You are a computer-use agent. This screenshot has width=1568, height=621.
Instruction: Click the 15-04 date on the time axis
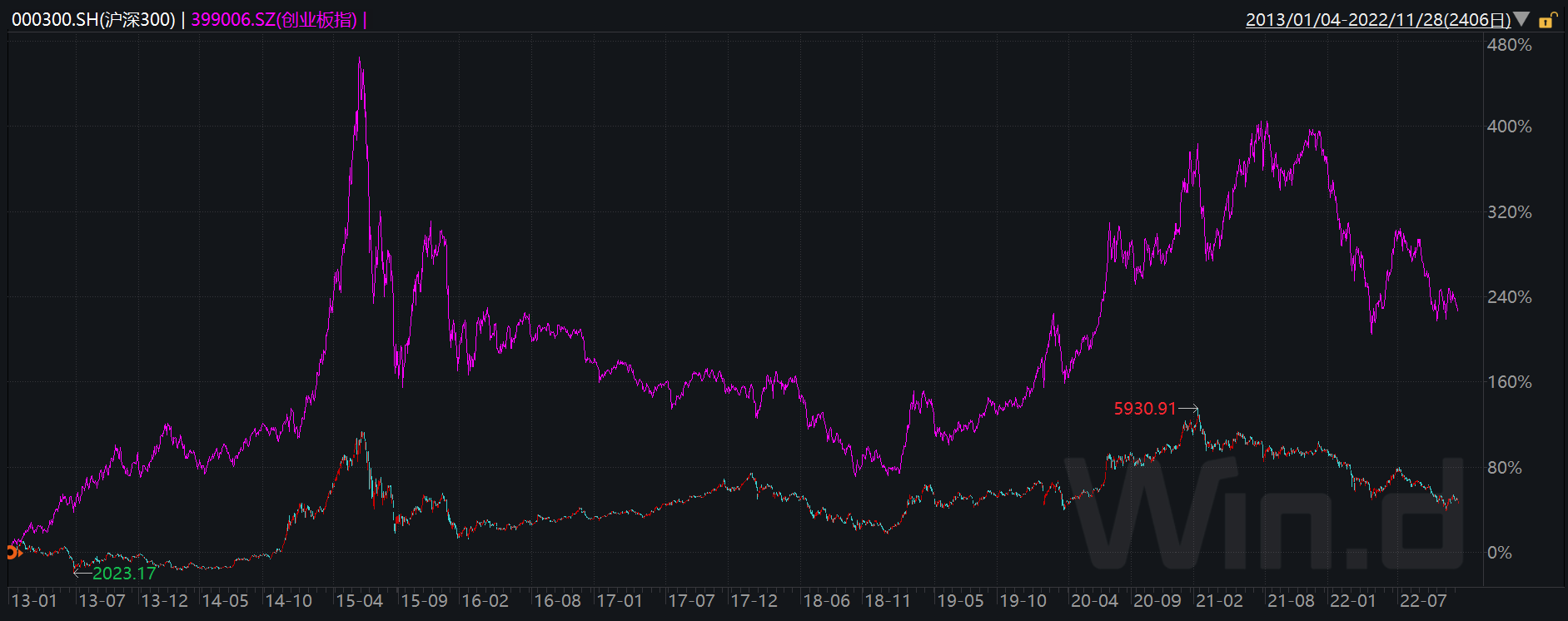tap(359, 601)
